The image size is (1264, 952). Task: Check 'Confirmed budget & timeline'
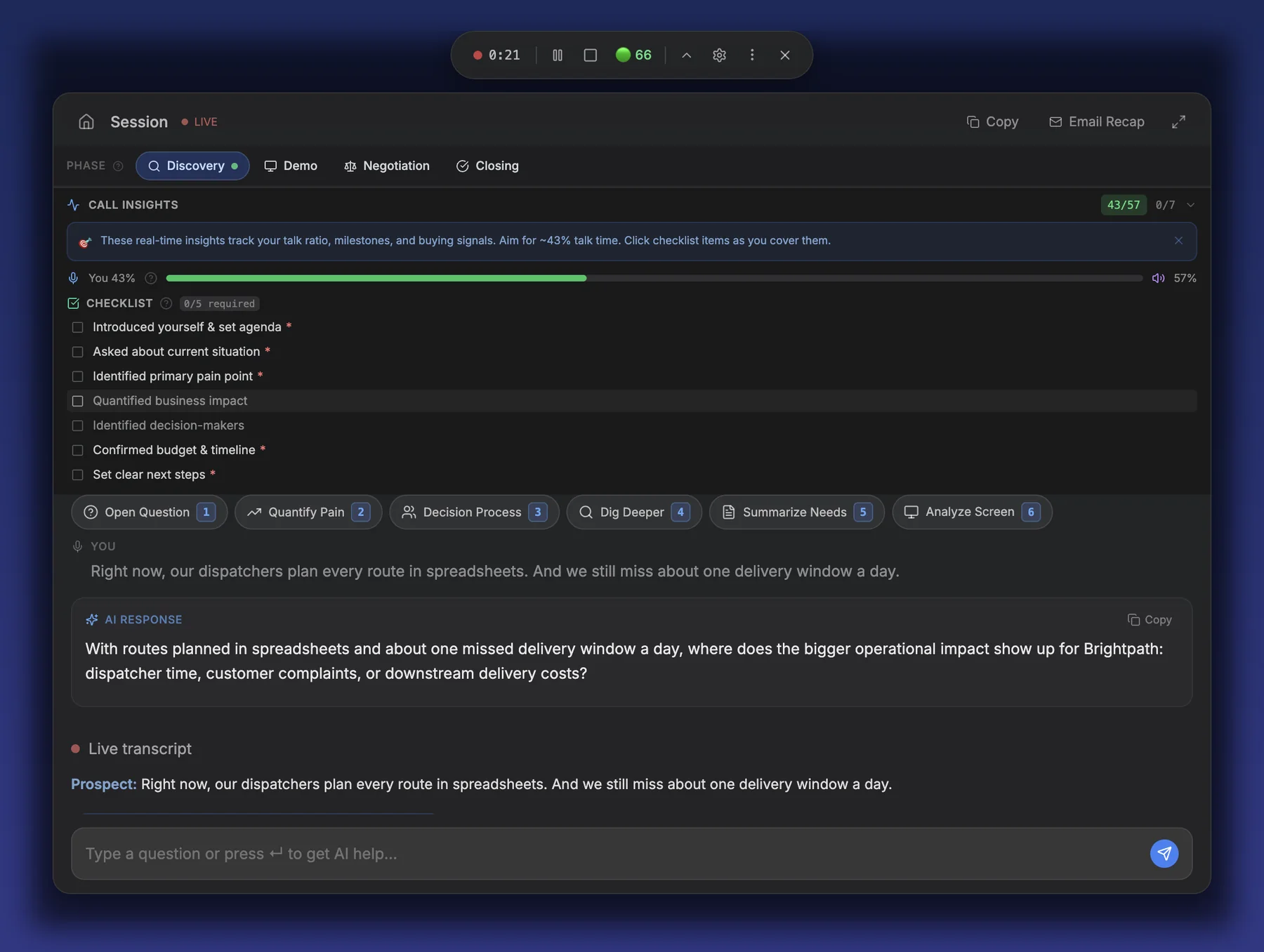[77, 450]
